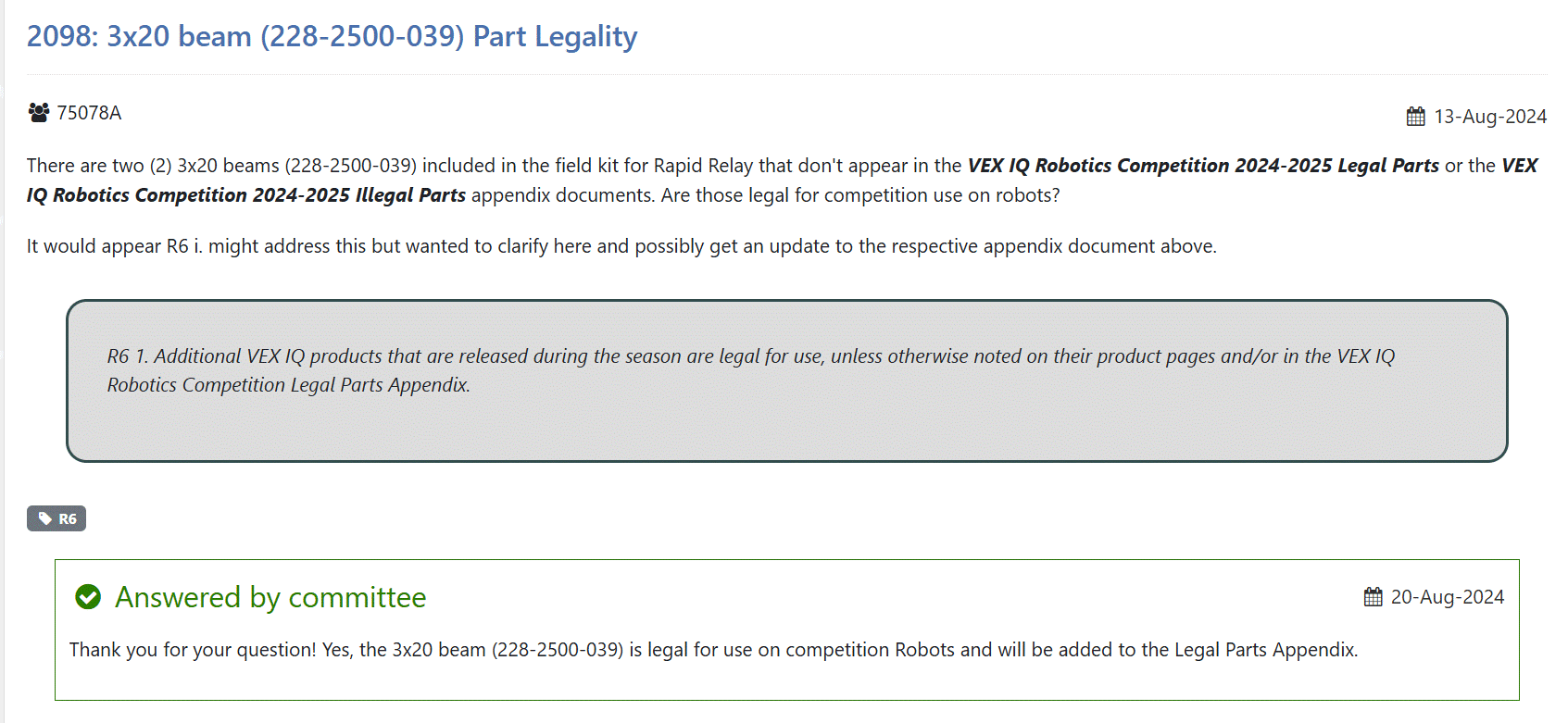This screenshot has height=723, width=1568.
Task: Click the team users icon beside 75078A
Action: pos(39,113)
